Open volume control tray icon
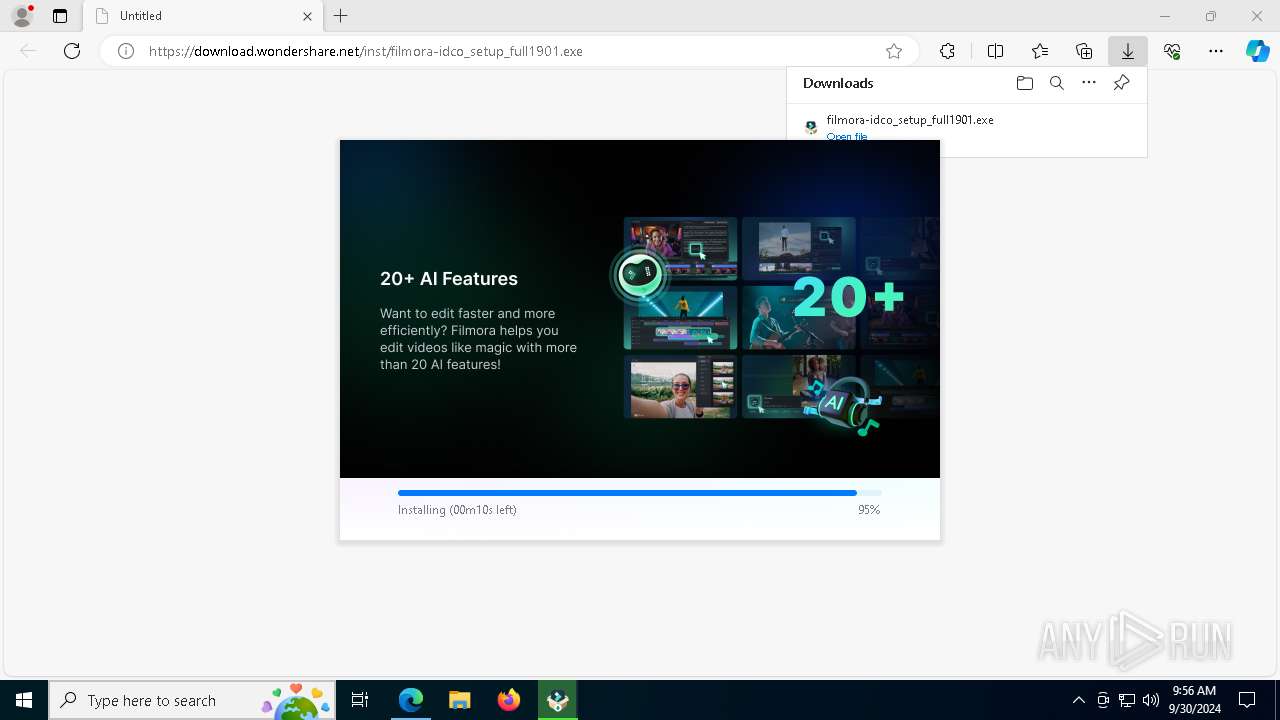1280x720 pixels. pos(1150,700)
